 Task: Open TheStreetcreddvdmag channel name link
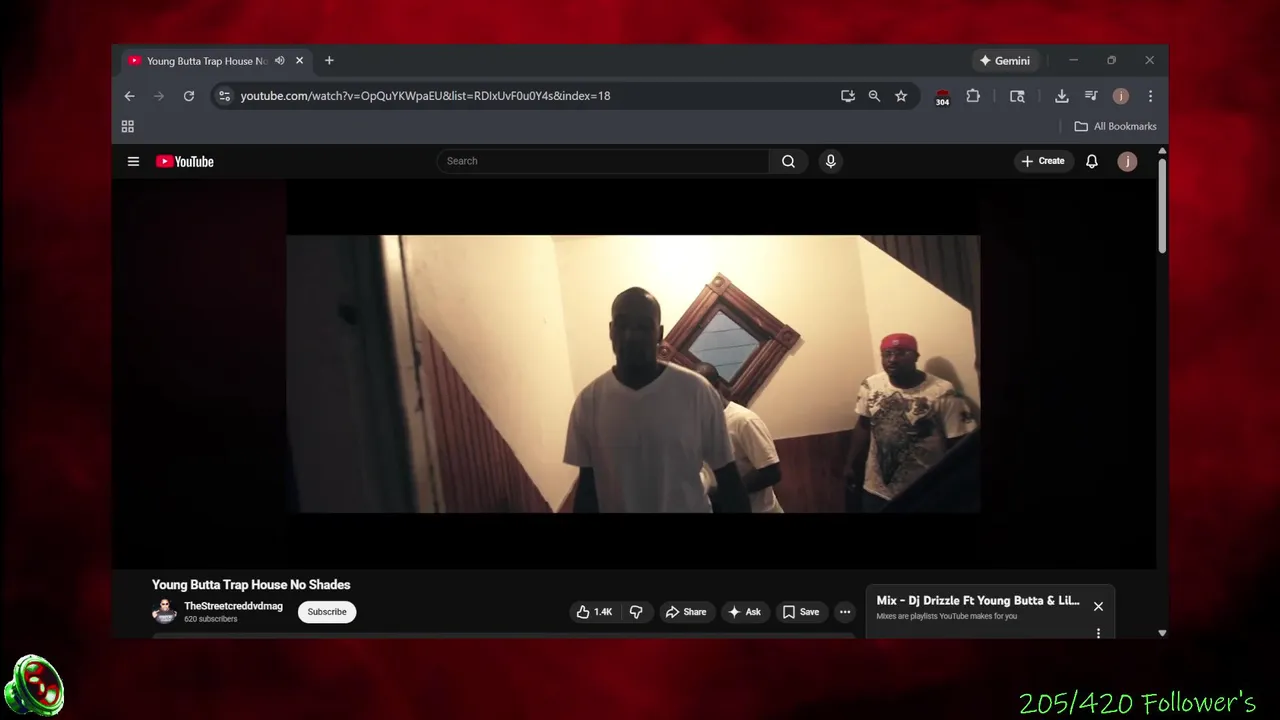coord(233,606)
